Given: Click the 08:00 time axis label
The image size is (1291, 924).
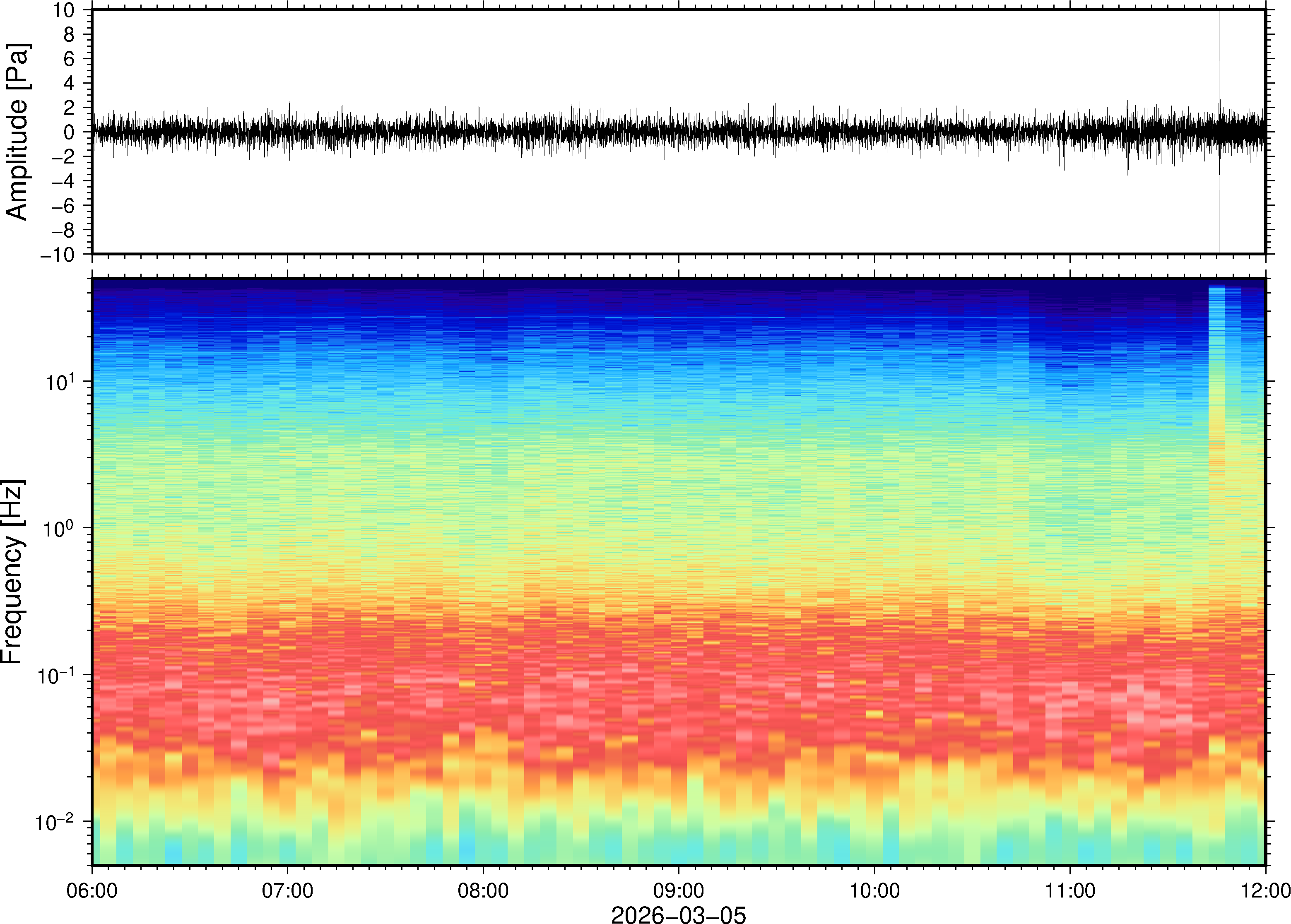Looking at the screenshot, I should click(483, 890).
